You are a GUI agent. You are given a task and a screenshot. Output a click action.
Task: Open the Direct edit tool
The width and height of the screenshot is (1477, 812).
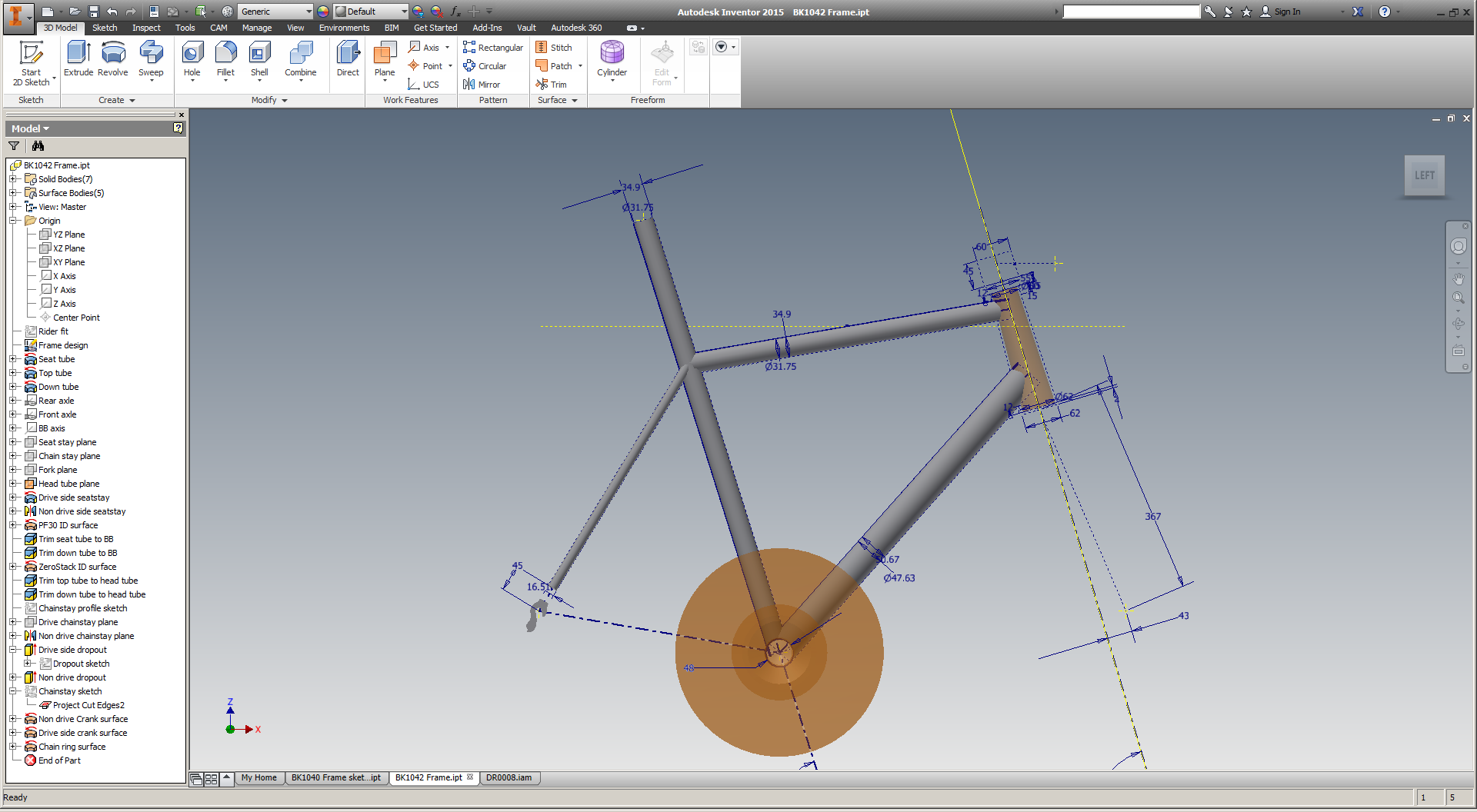coord(348,59)
